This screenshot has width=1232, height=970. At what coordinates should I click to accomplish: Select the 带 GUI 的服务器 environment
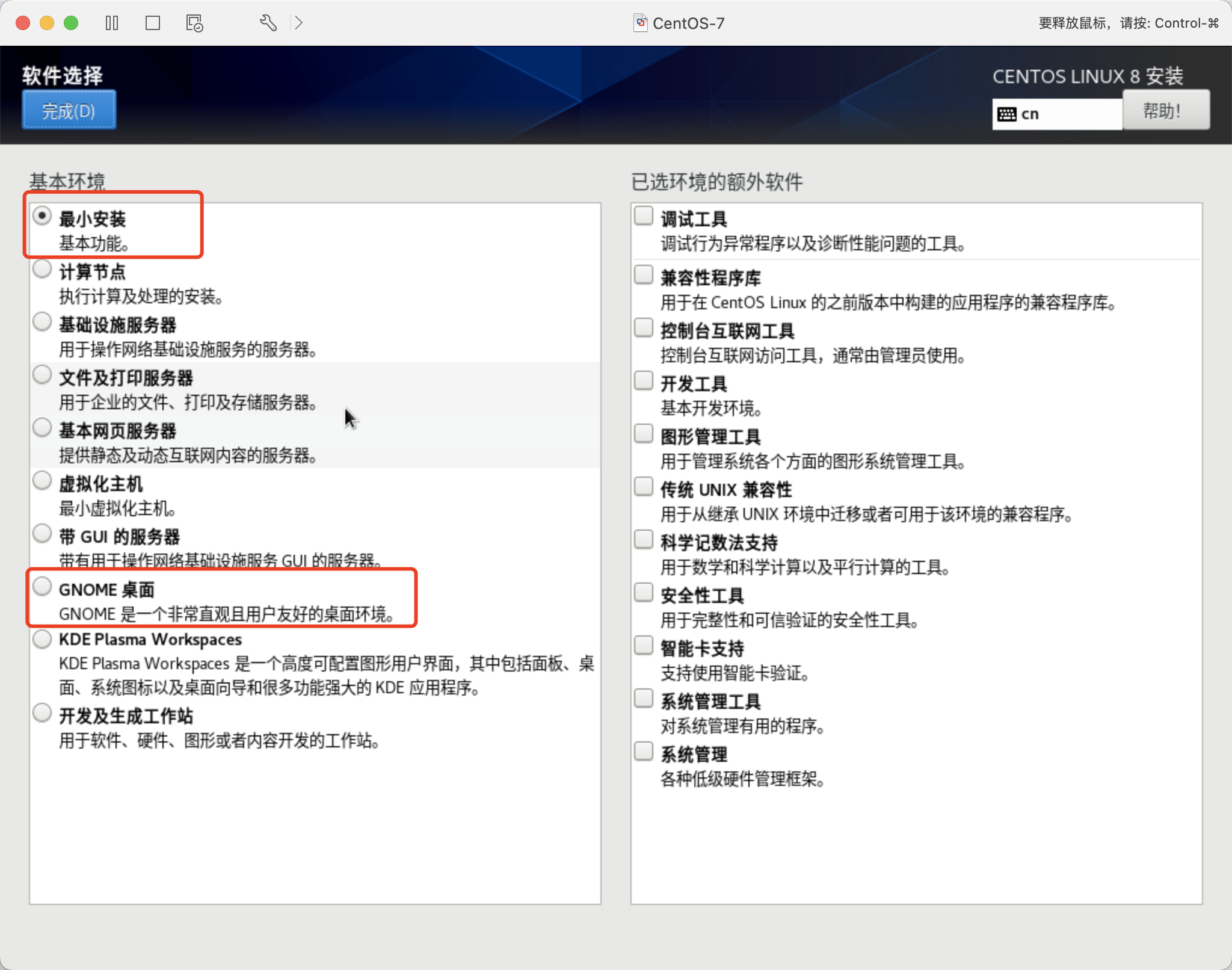click(x=42, y=534)
